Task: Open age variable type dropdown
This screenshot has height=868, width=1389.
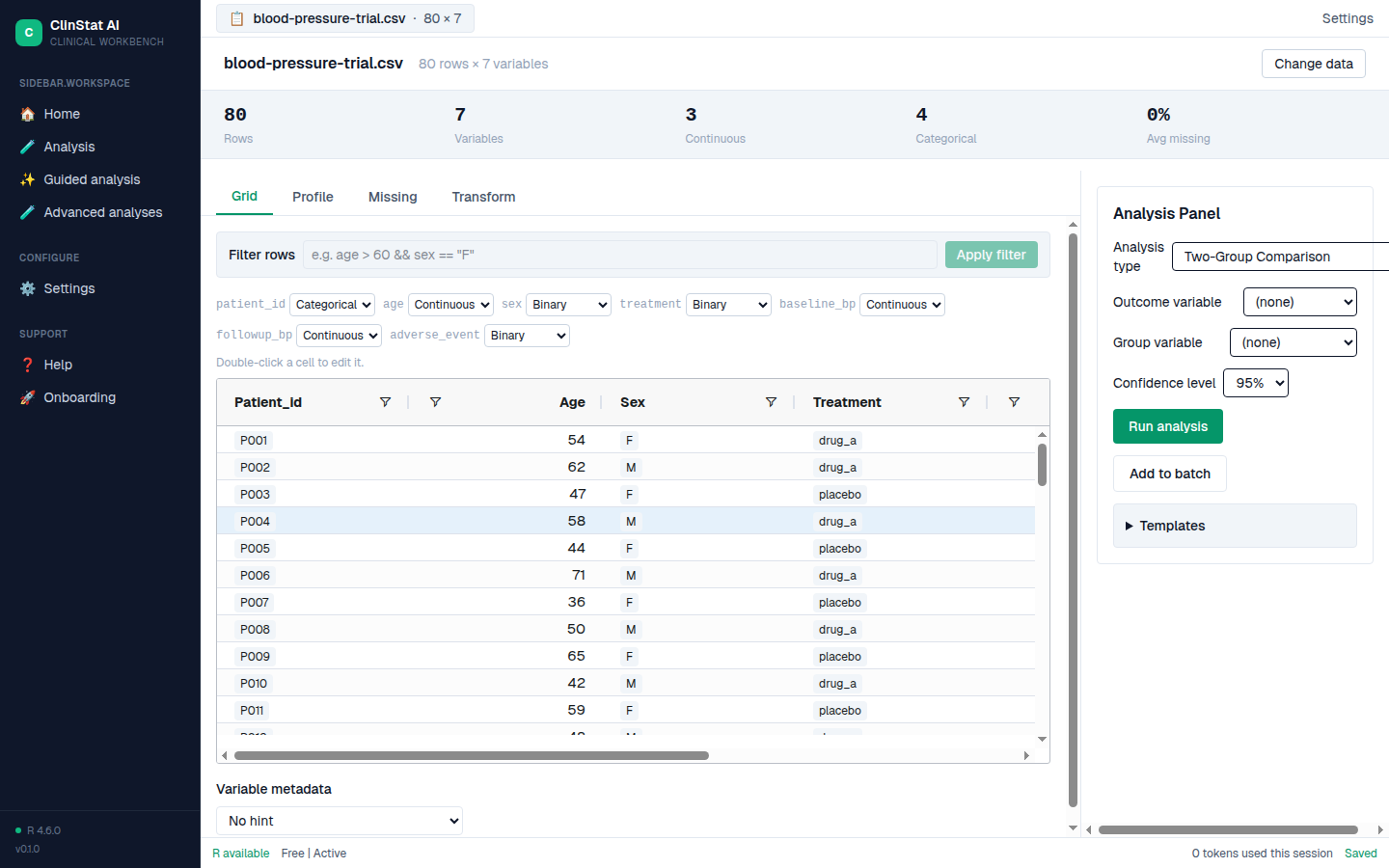Action: [x=450, y=305]
